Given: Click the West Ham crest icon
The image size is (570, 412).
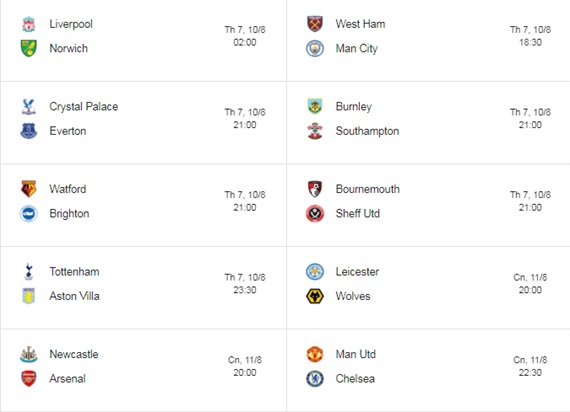Looking at the screenshot, I should point(315,24).
